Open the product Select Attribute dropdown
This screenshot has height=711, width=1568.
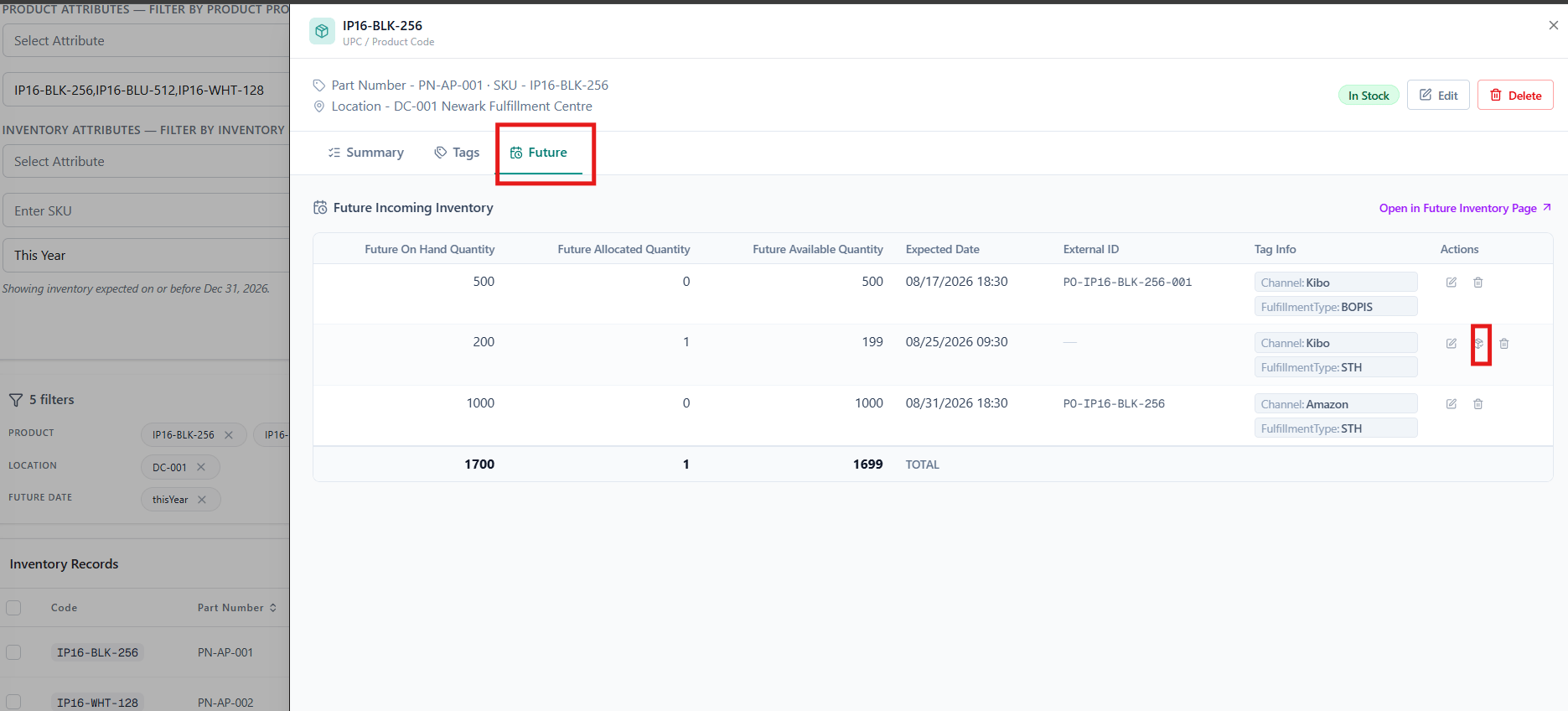[146, 40]
